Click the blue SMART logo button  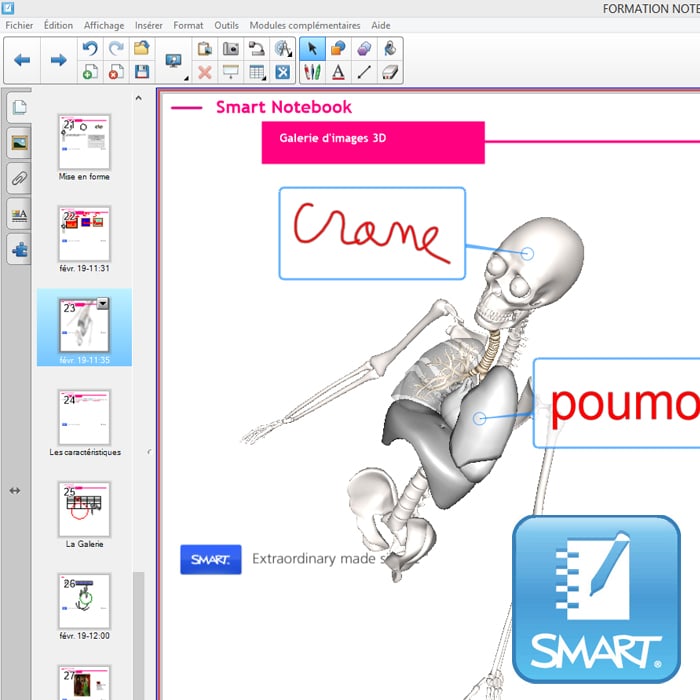point(211,560)
